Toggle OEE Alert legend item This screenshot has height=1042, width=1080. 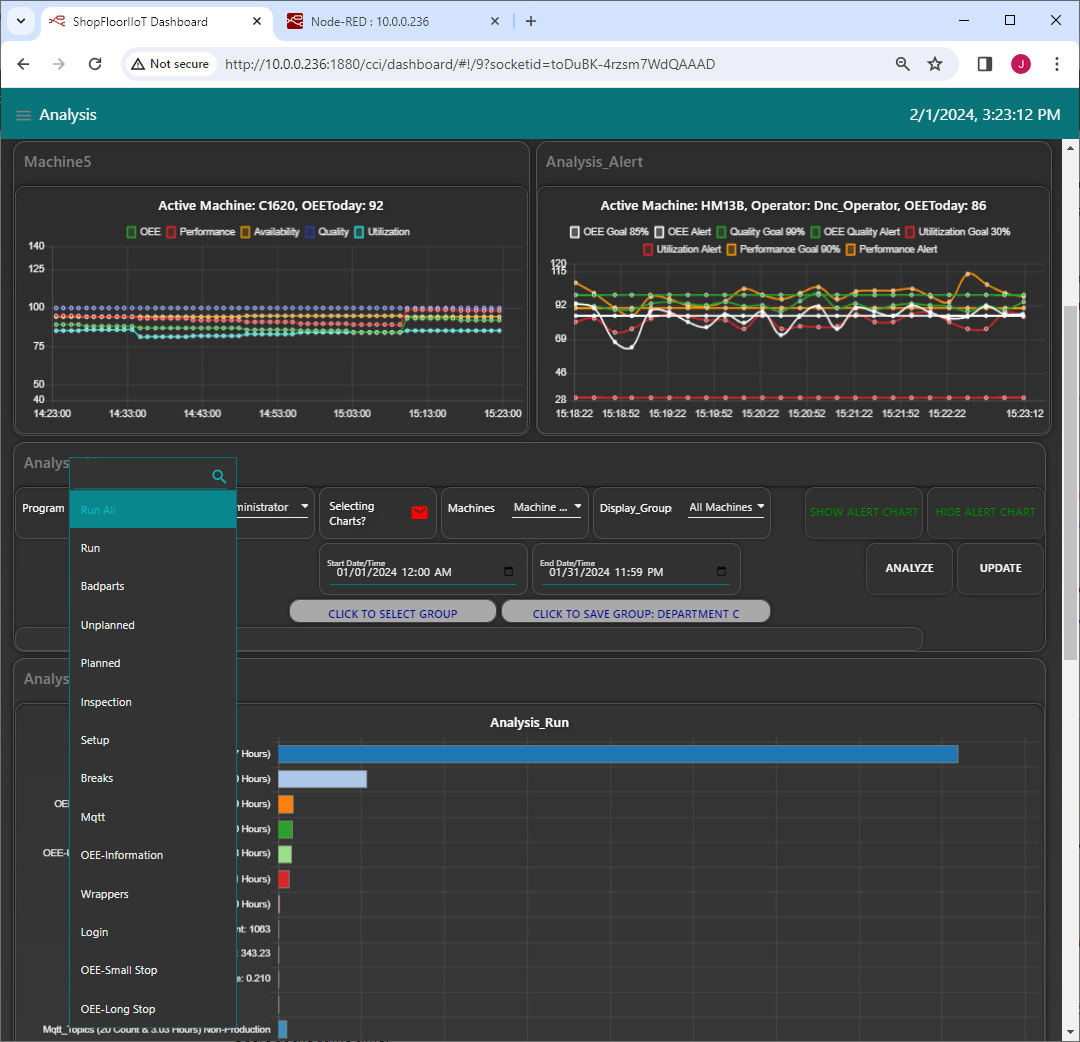(683, 232)
